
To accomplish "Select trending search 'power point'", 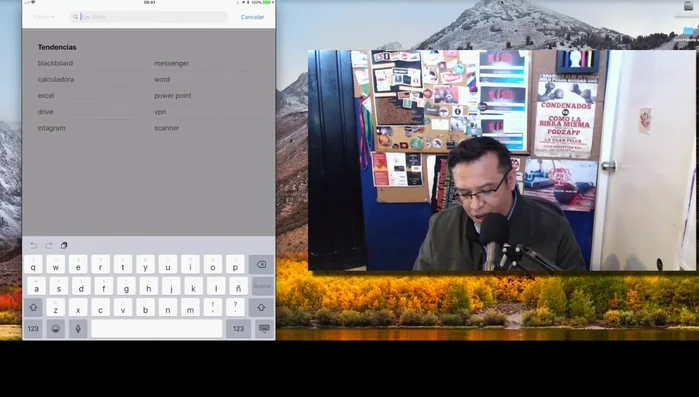I will [x=173, y=95].
